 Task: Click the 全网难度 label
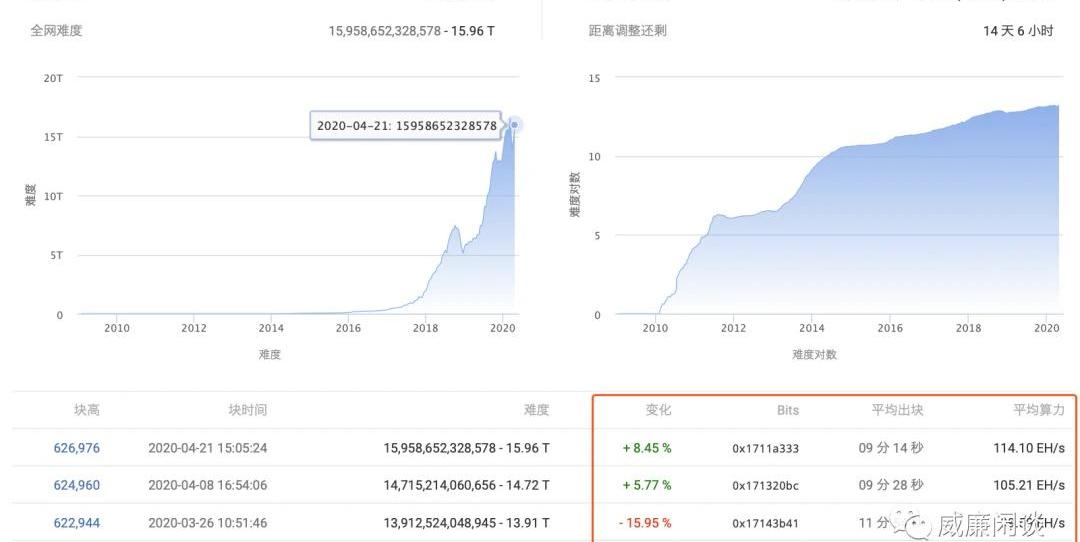(x=56, y=31)
